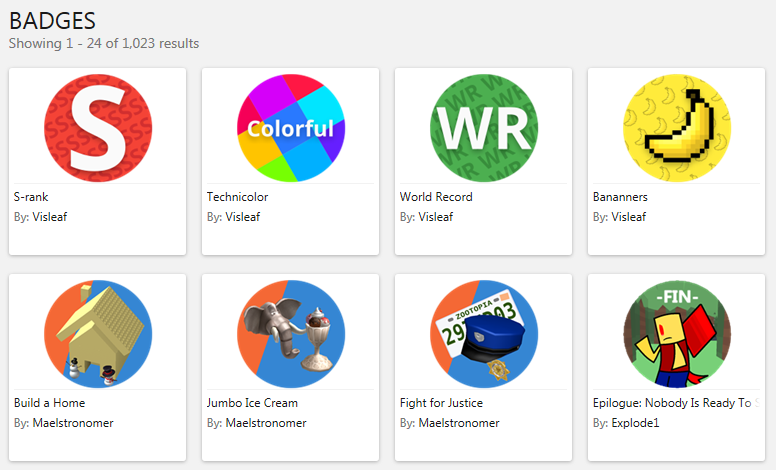This screenshot has height=470, width=776.
Task: Select the green World Record badge icon
Action: pyautogui.click(x=483, y=127)
